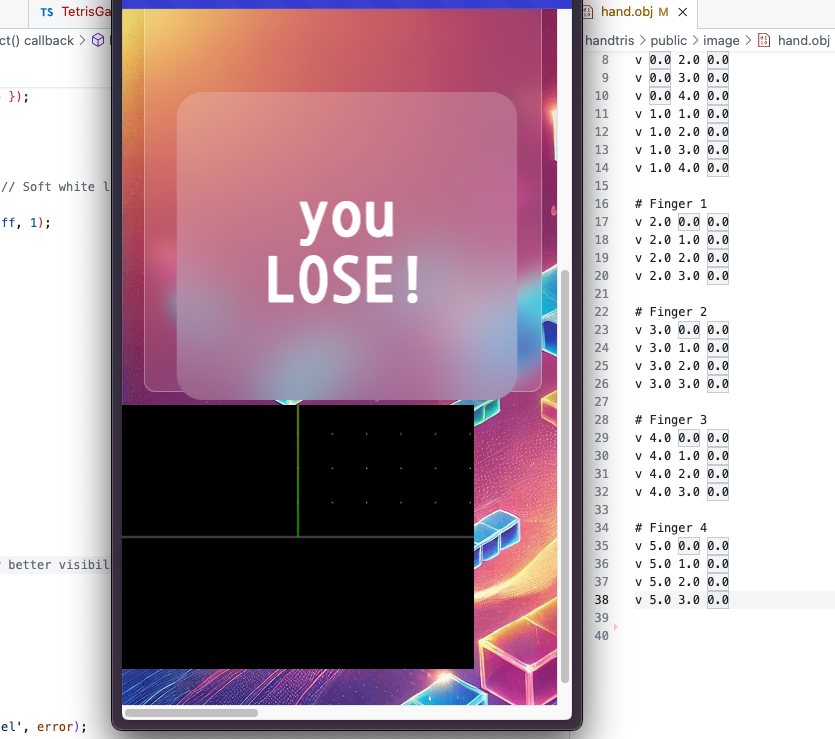The height and width of the screenshot is (739, 835).
Task: Click the 'v 2.0 3.0 0.0' line
Action: tap(682, 276)
